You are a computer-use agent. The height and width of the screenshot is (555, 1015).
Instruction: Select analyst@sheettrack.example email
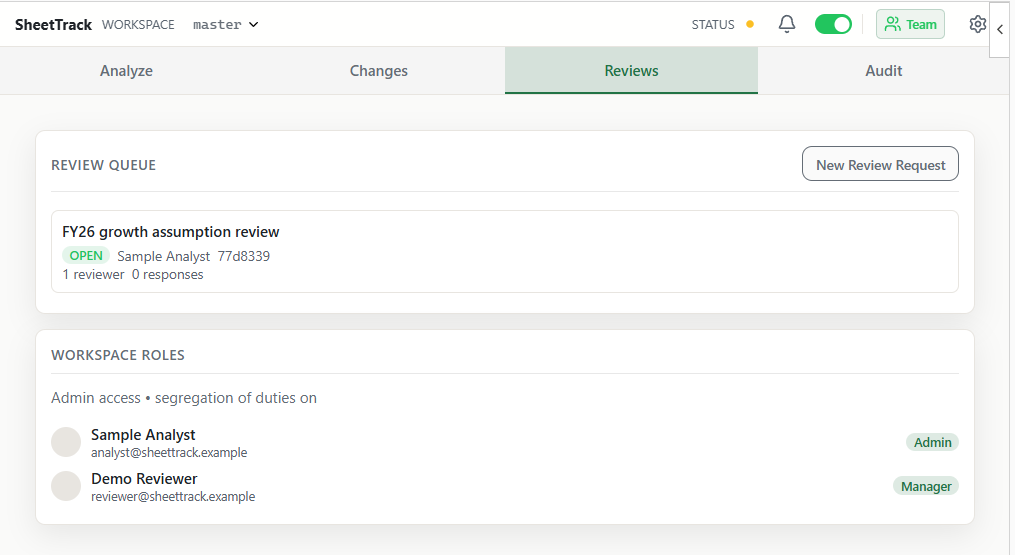coord(169,453)
